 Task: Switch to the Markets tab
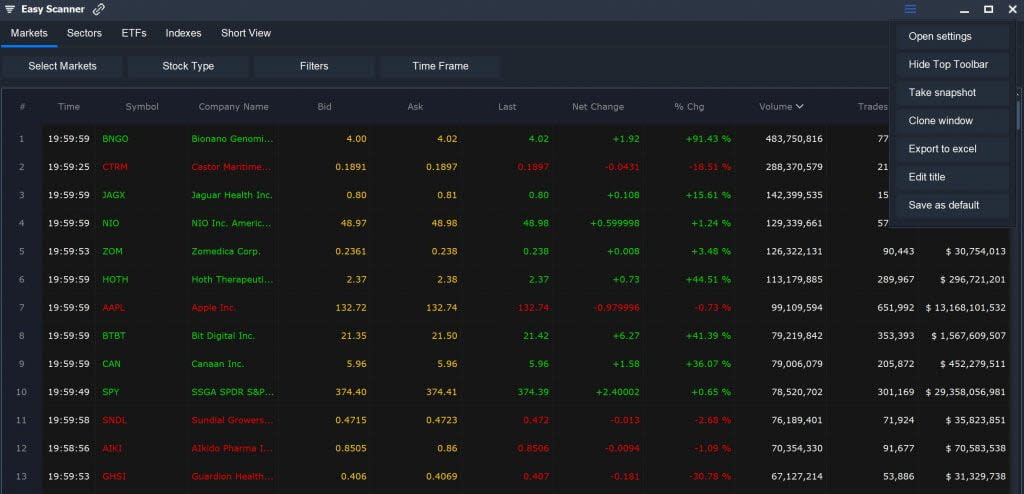[x=29, y=33]
